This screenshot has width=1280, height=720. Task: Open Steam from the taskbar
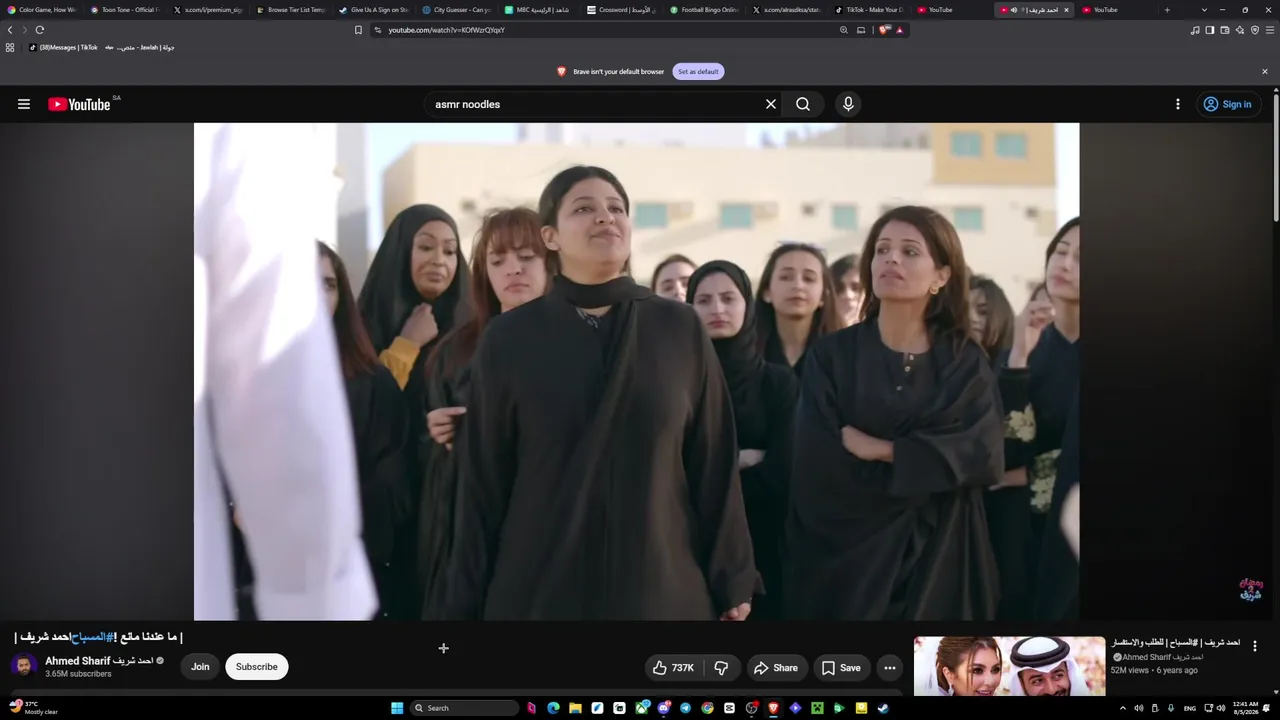[x=883, y=708]
